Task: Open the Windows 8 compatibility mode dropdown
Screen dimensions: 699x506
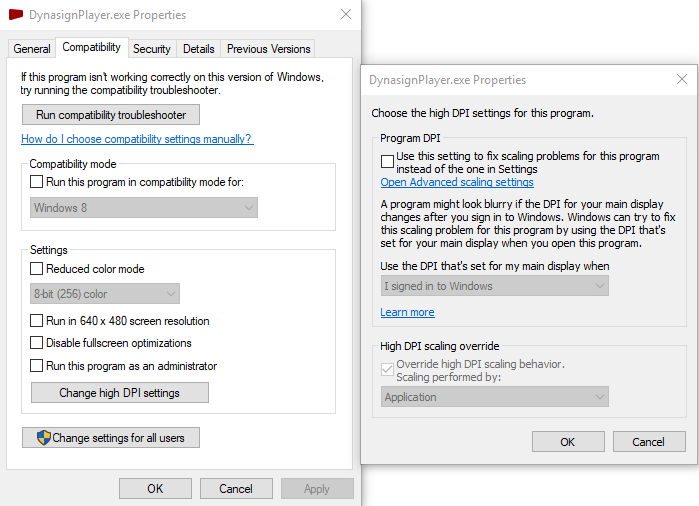Action: [144, 208]
